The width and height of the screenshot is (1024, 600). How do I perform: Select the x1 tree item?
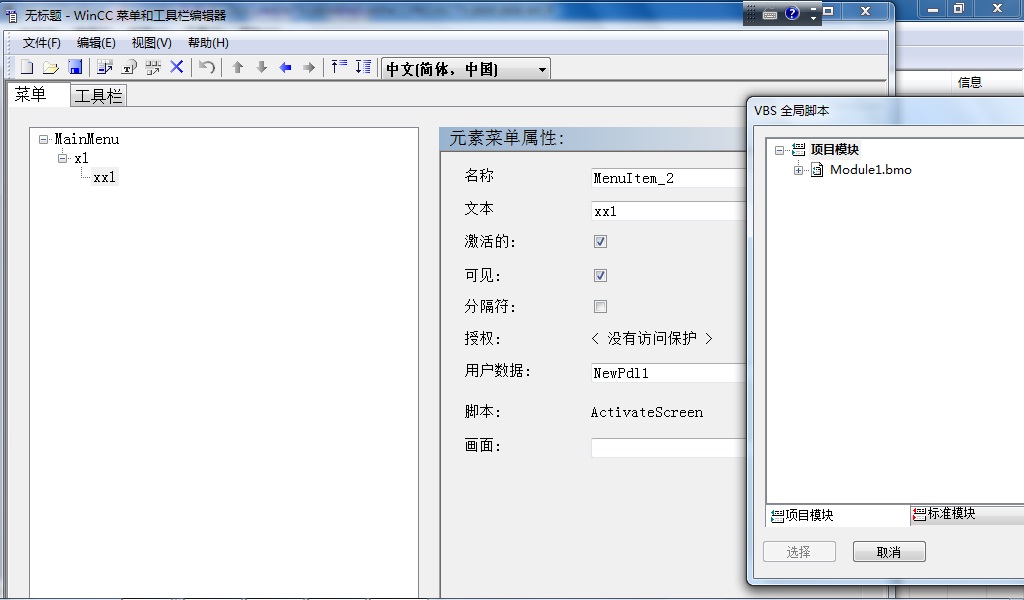click(x=81, y=158)
